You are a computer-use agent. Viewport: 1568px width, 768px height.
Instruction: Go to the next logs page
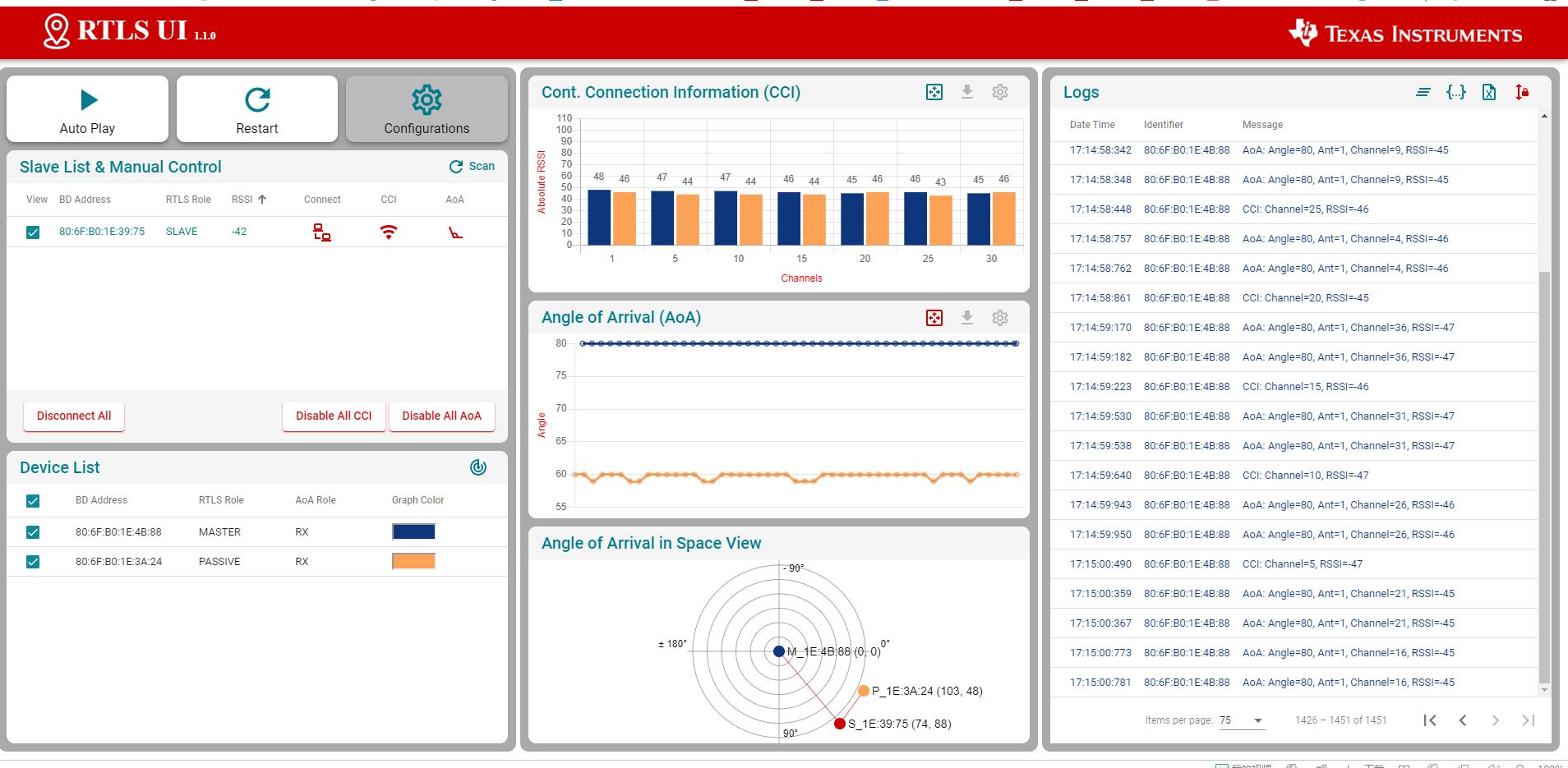click(1496, 720)
